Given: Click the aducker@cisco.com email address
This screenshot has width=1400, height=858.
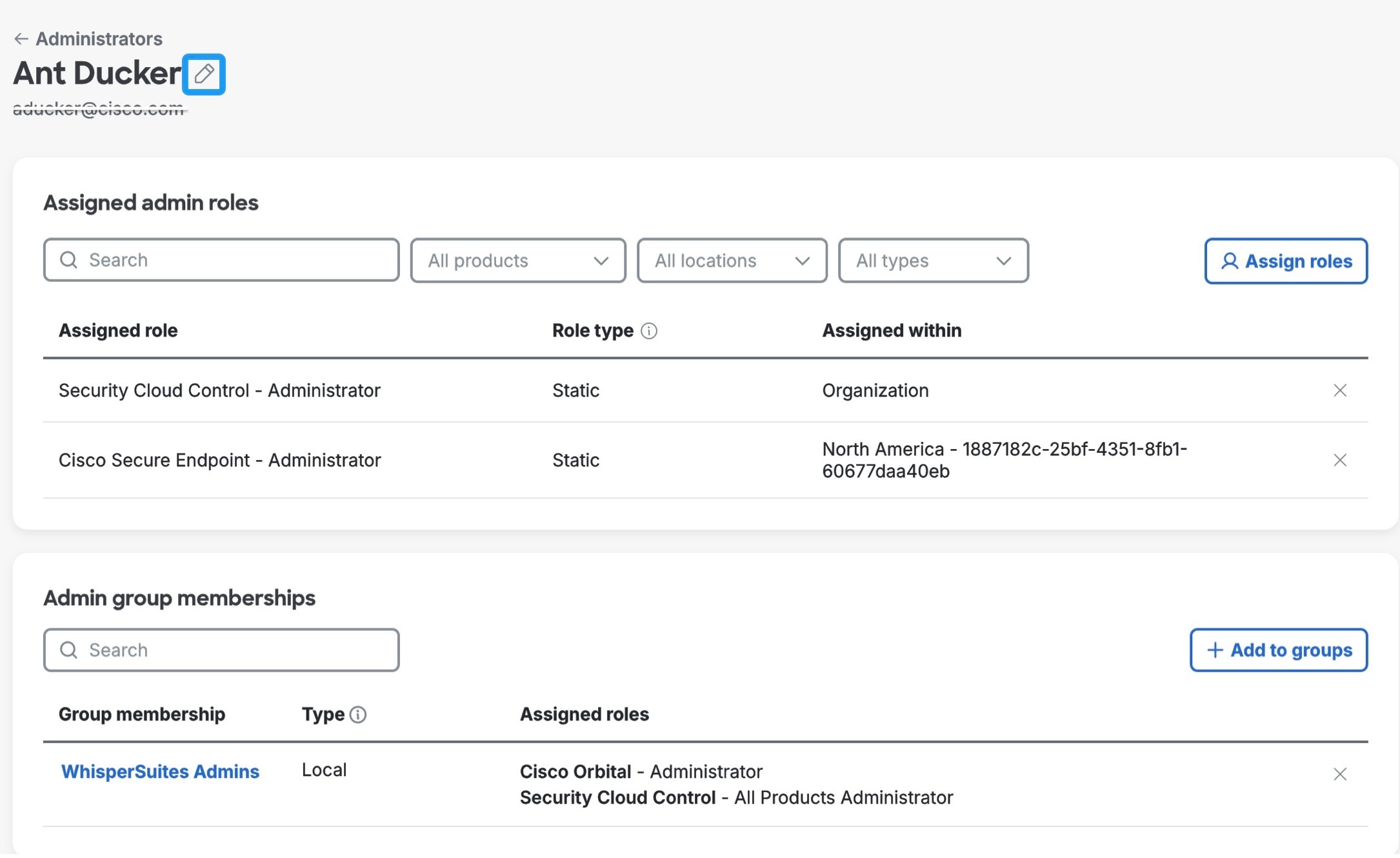Looking at the screenshot, I should point(99,109).
